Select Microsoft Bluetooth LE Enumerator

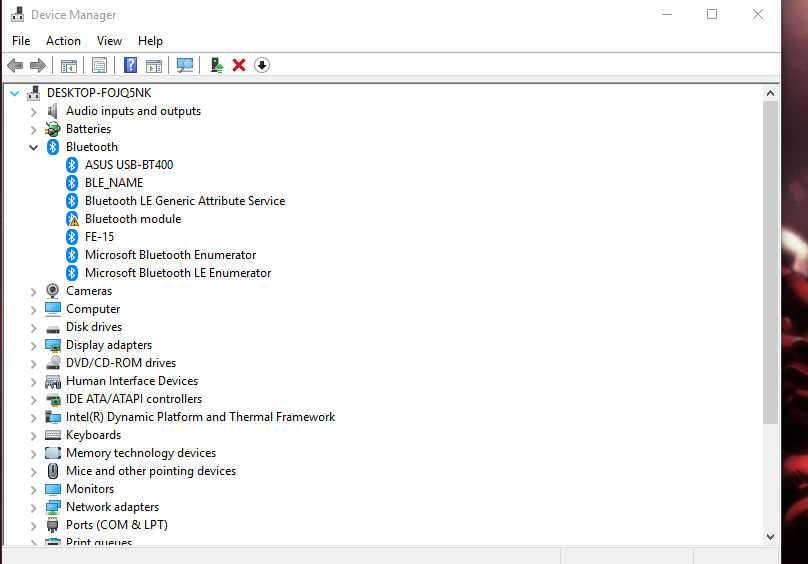coord(178,273)
